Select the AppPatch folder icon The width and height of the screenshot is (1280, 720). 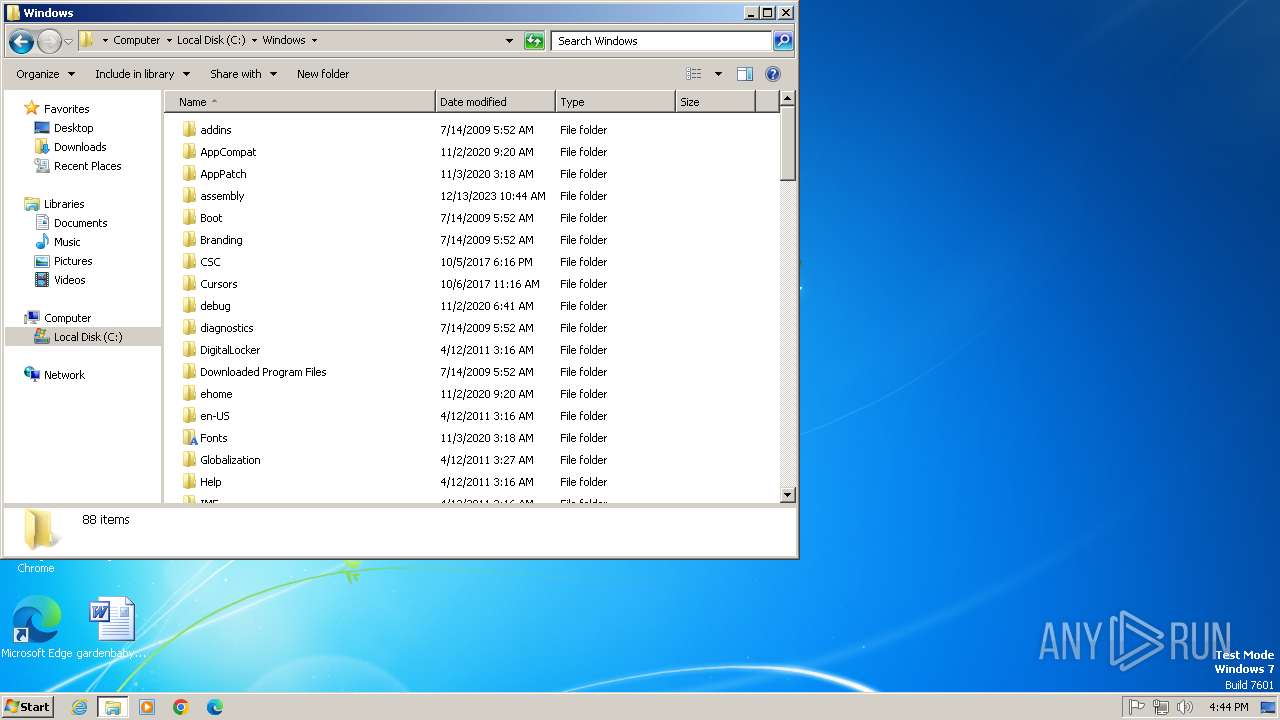point(190,174)
